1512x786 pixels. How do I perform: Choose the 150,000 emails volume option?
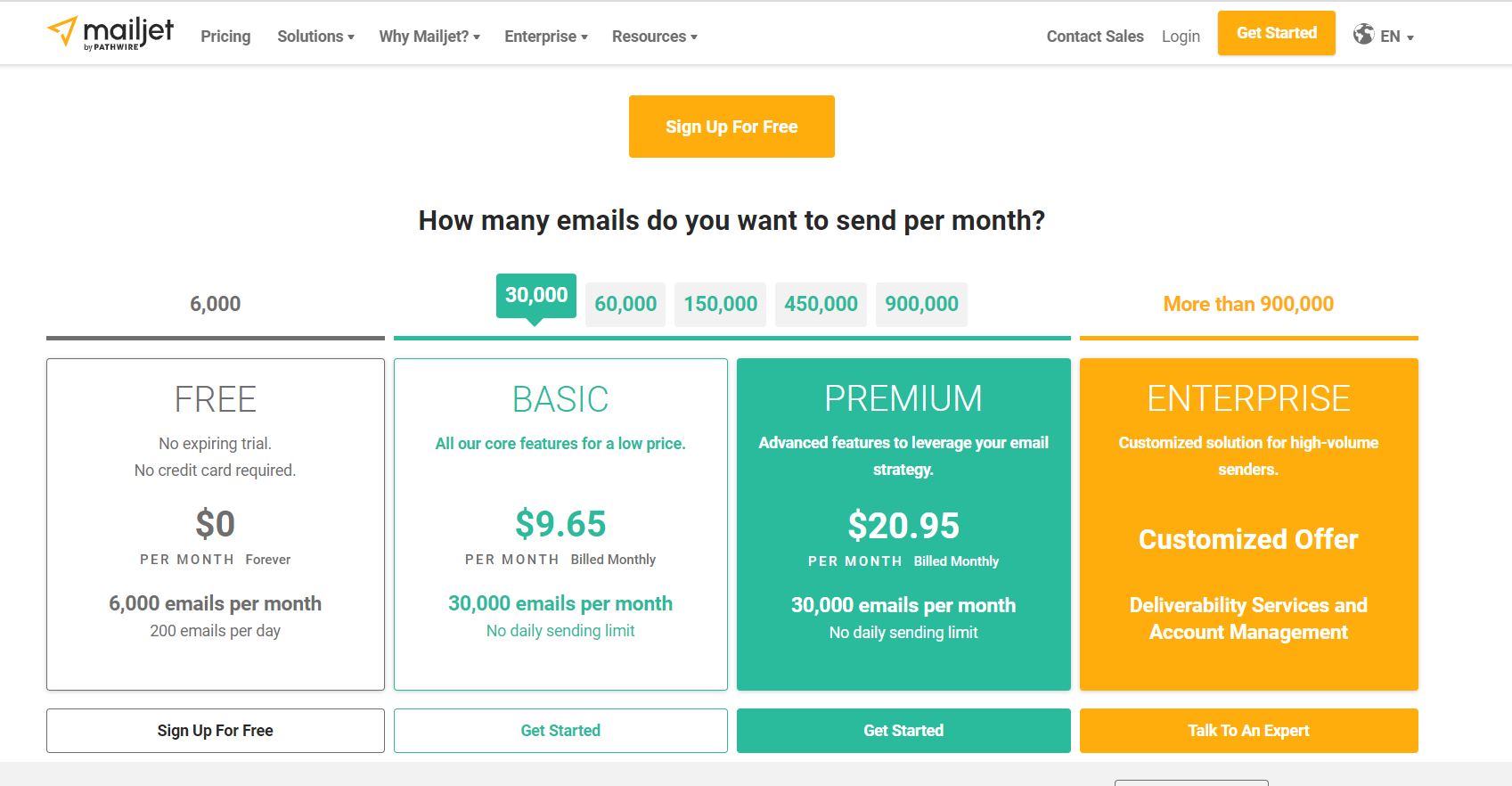[720, 305]
